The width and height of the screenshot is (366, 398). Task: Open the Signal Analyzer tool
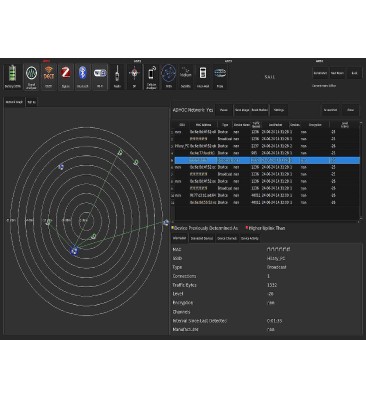(x=31, y=77)
